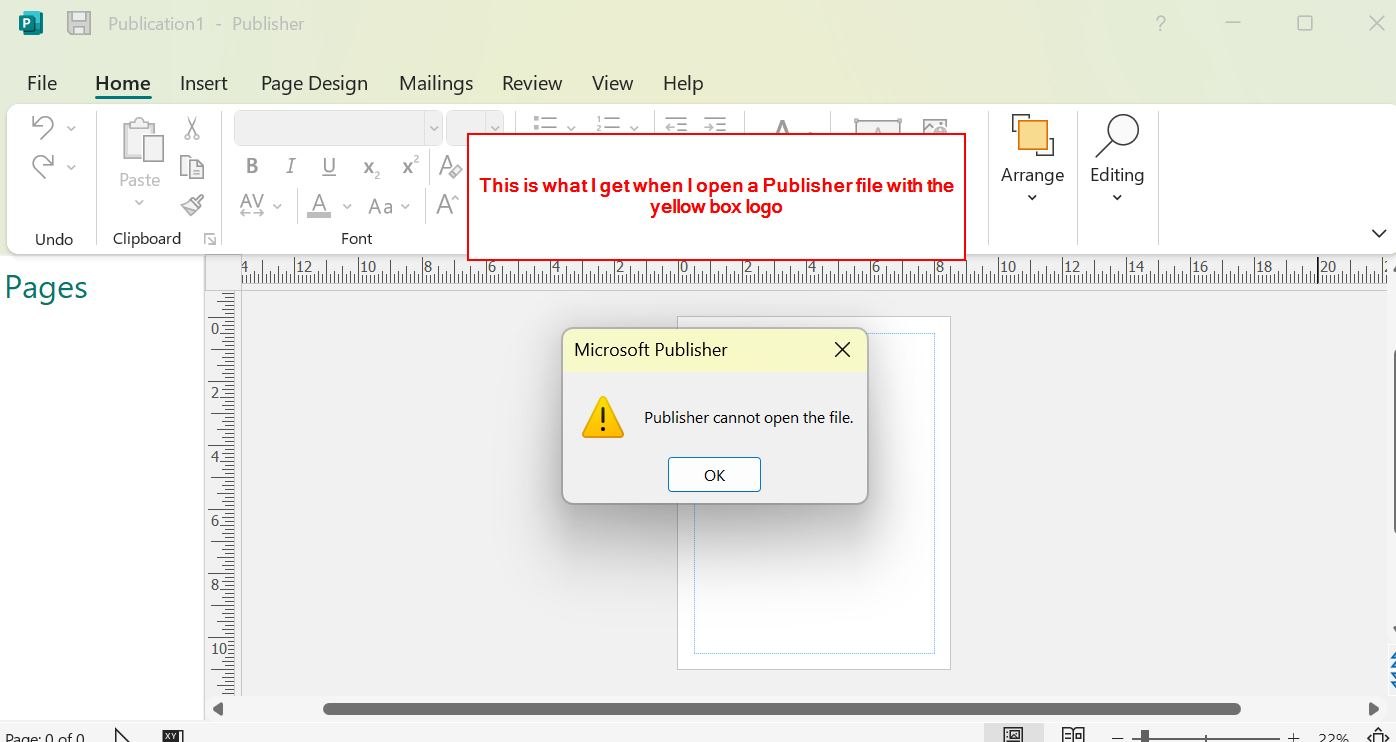Image resolution: width=1396 pixels, height=742 pixels.
Task: Open the font name combo box
Action: coord(338,128)
